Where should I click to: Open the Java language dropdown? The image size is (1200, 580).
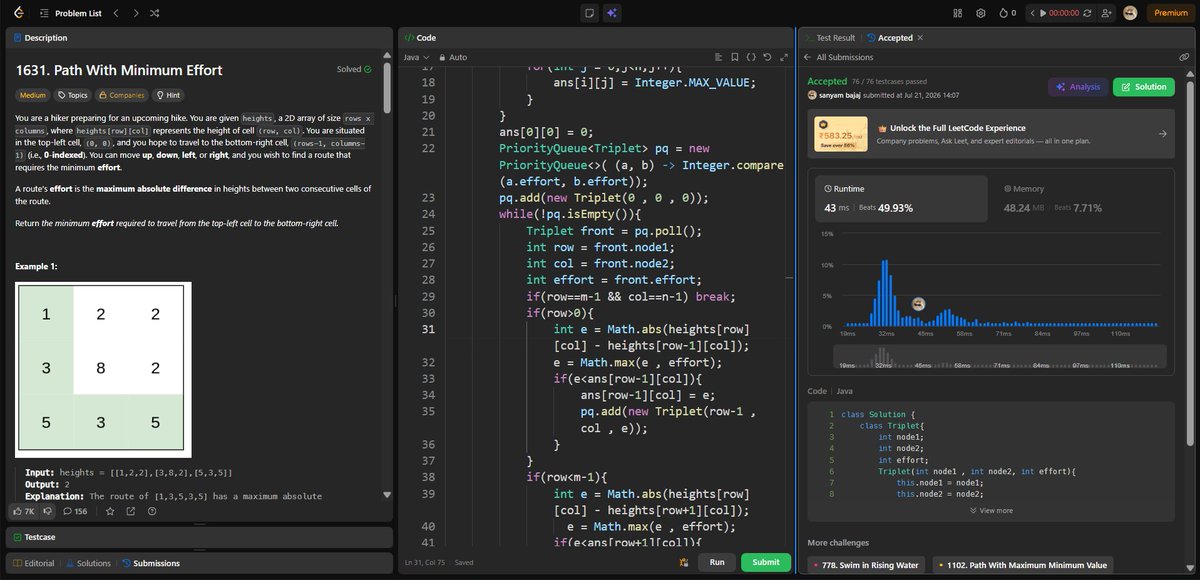pyautogui.click(x=416, y=57)
